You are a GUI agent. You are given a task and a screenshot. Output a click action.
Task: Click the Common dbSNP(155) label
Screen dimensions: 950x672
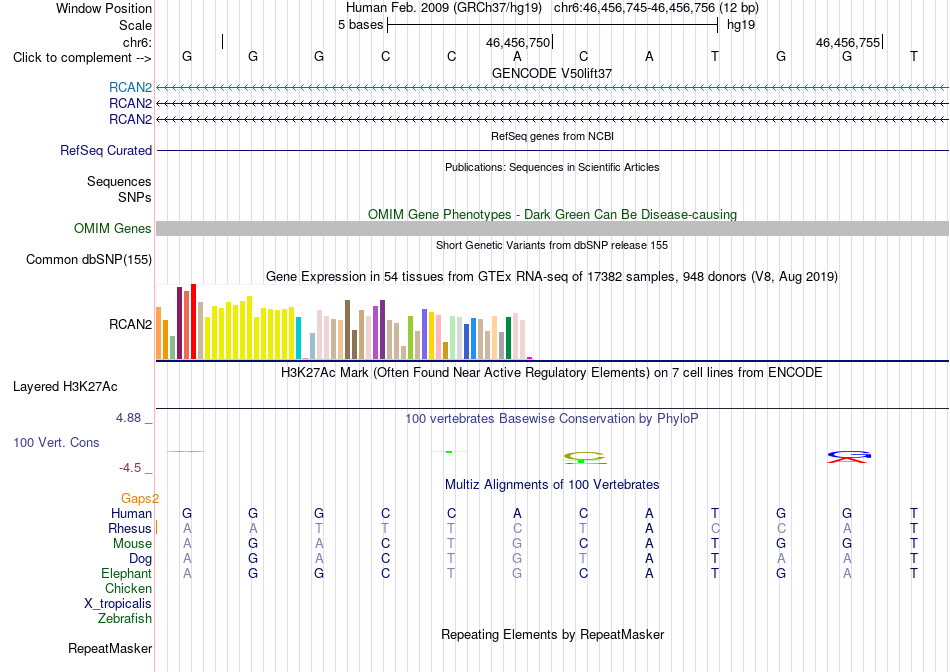tap(89, 259)
